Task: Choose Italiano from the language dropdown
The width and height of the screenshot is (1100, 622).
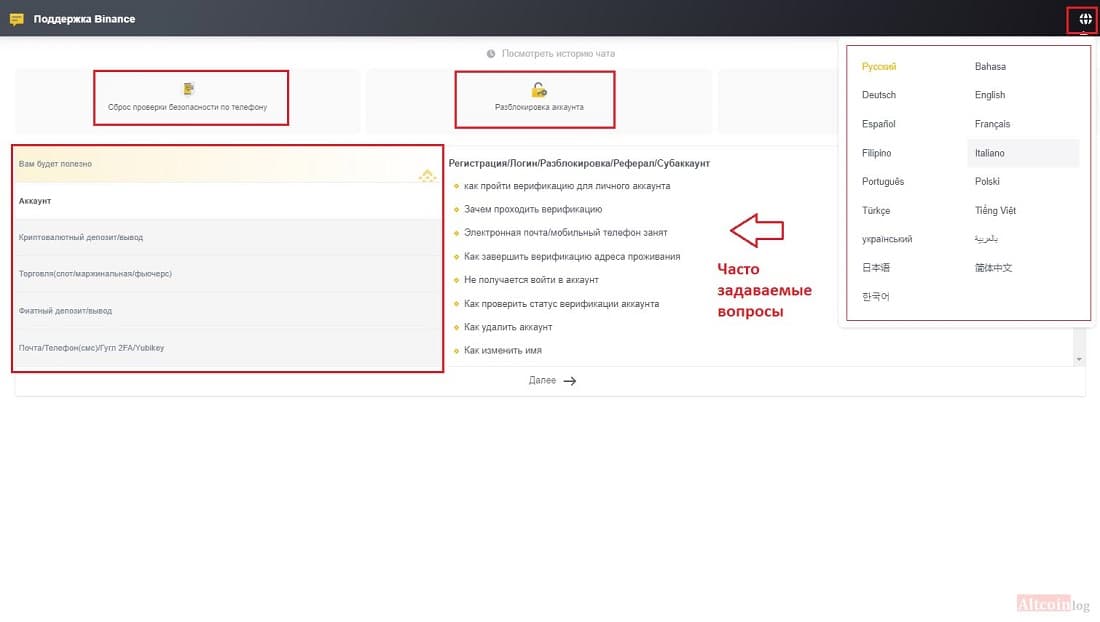Action: point(989,153)
